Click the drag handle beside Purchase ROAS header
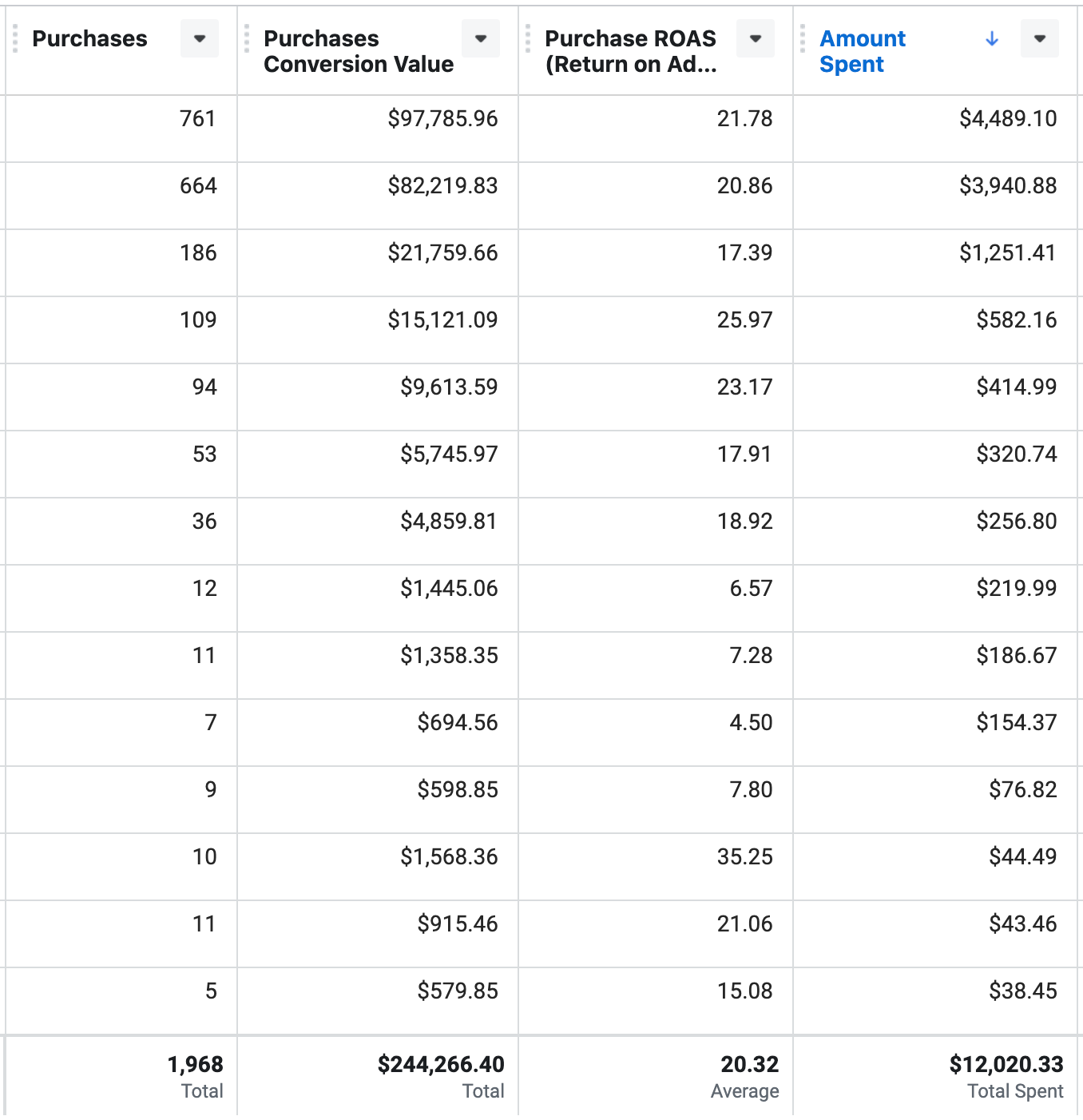Image resolution: width=1083 pixels, height=1120 pixels. tap(530, 38)
